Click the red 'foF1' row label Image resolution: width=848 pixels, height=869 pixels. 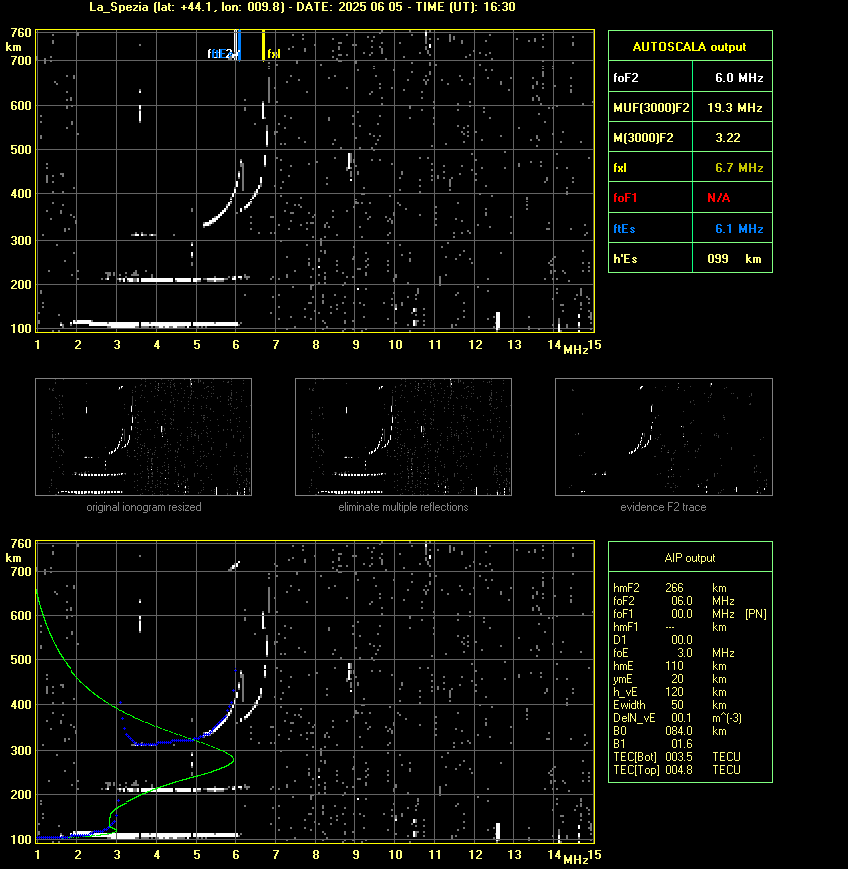(x=625, y=197)
